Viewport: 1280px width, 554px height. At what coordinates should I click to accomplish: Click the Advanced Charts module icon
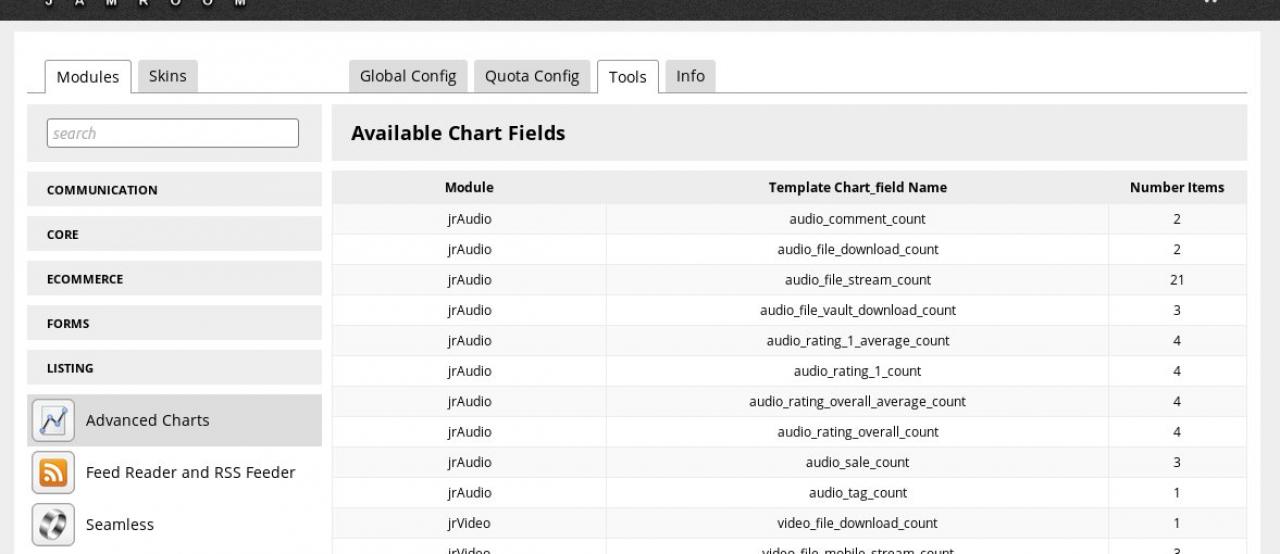pyautogui.click(x=53, y=420)
